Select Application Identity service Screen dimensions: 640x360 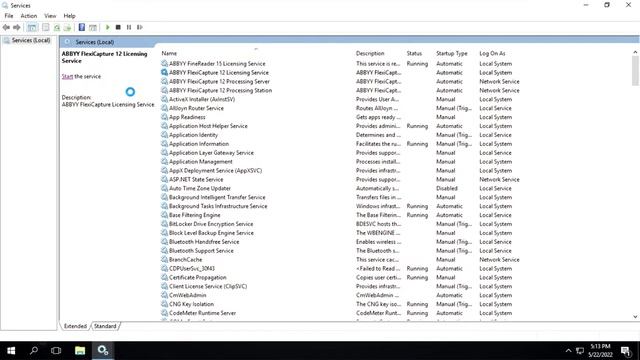[193, 135]
